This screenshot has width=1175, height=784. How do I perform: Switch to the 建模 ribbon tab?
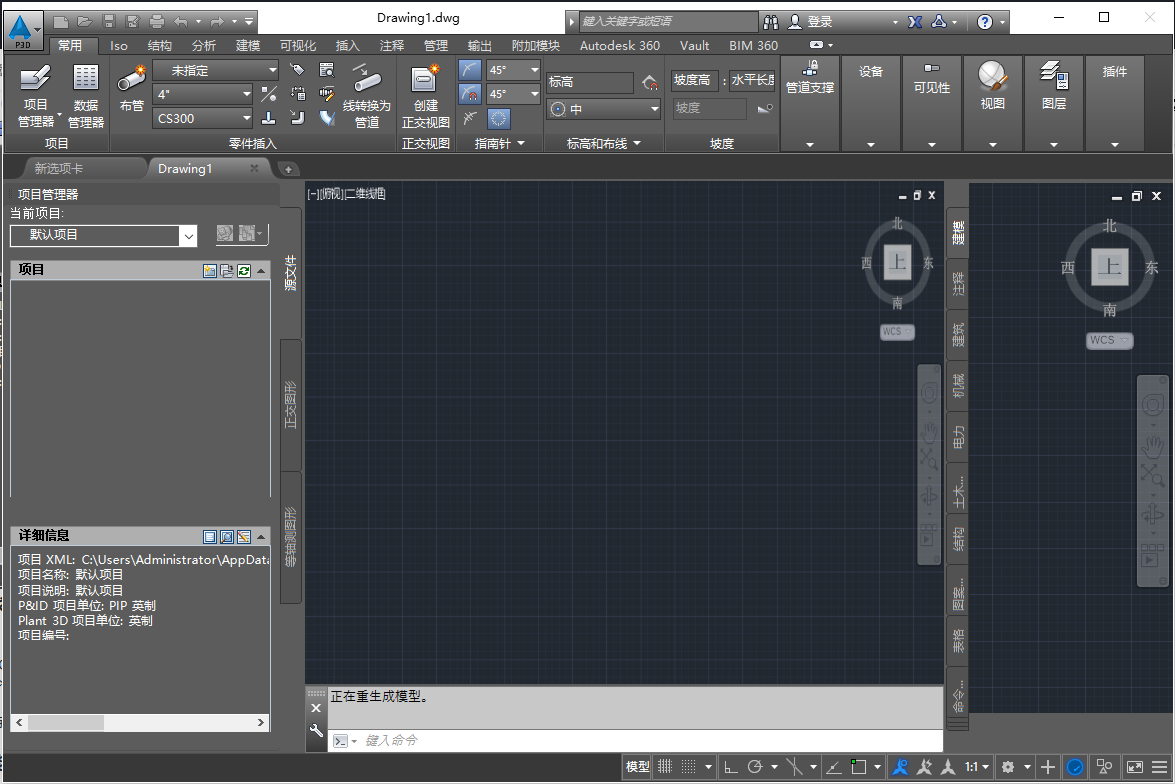[x=246, y=45]
